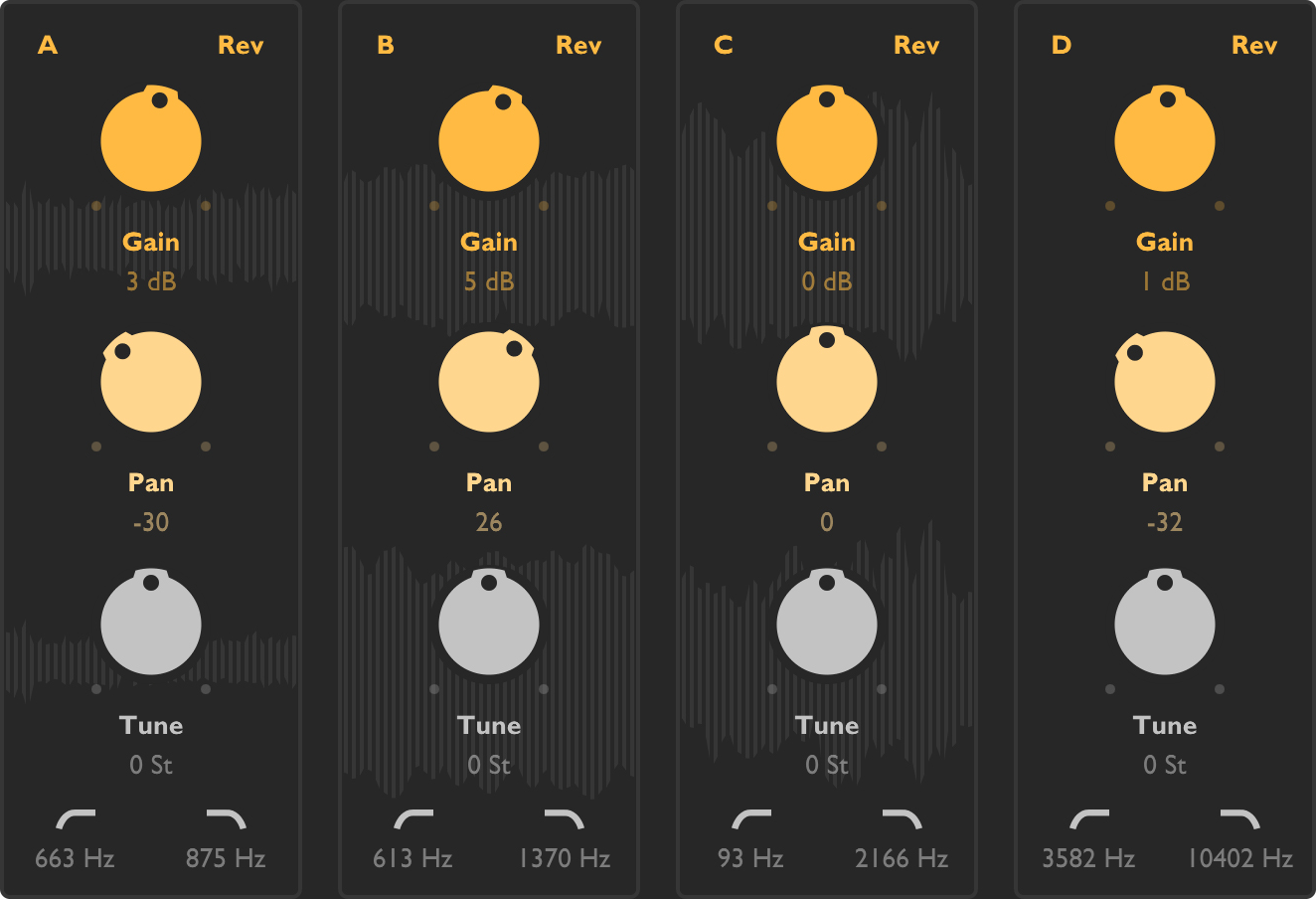This screenshot has width=1316, height=899.
Task: Click the Gain knob of channel B
Action: tap(489, 140)
